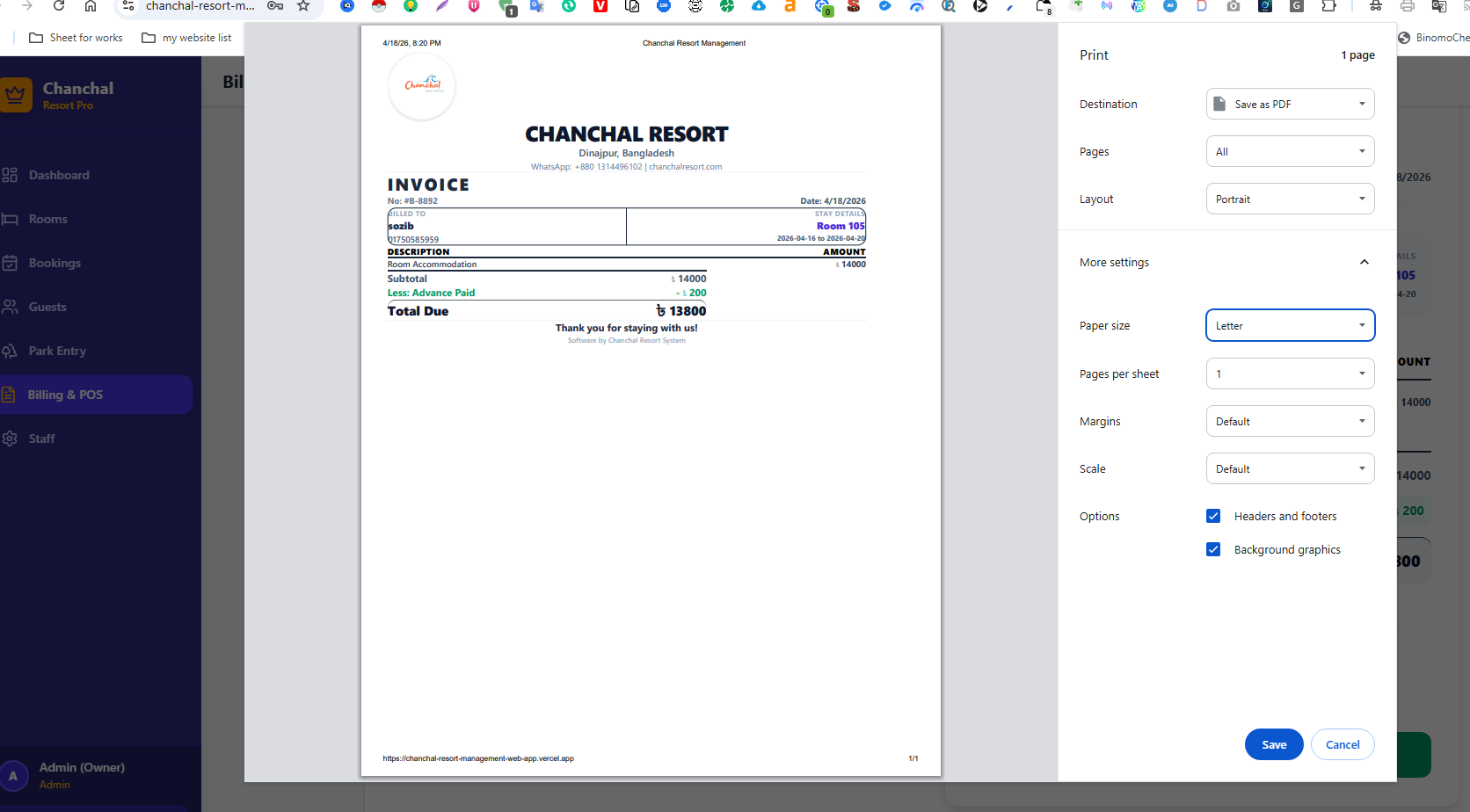Click the Admin (Owner) name text
1470x812 pixels.
pos(82,767)
